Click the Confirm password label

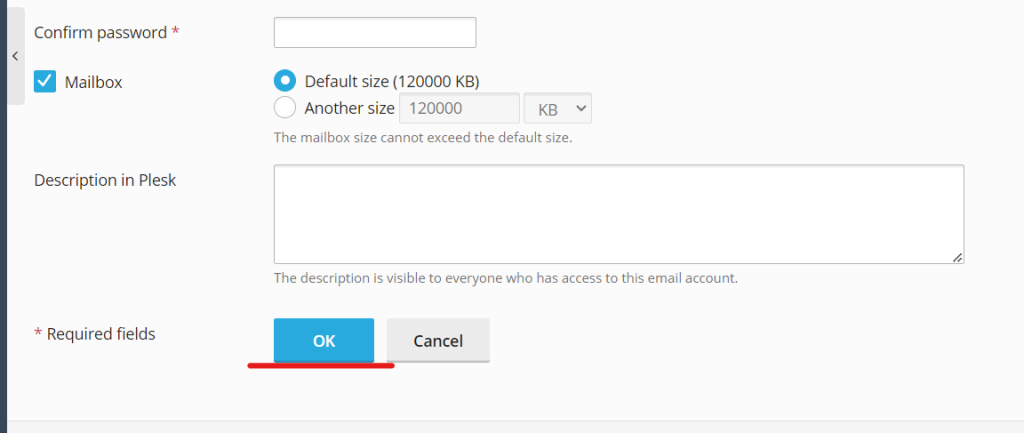pos(100,33)
